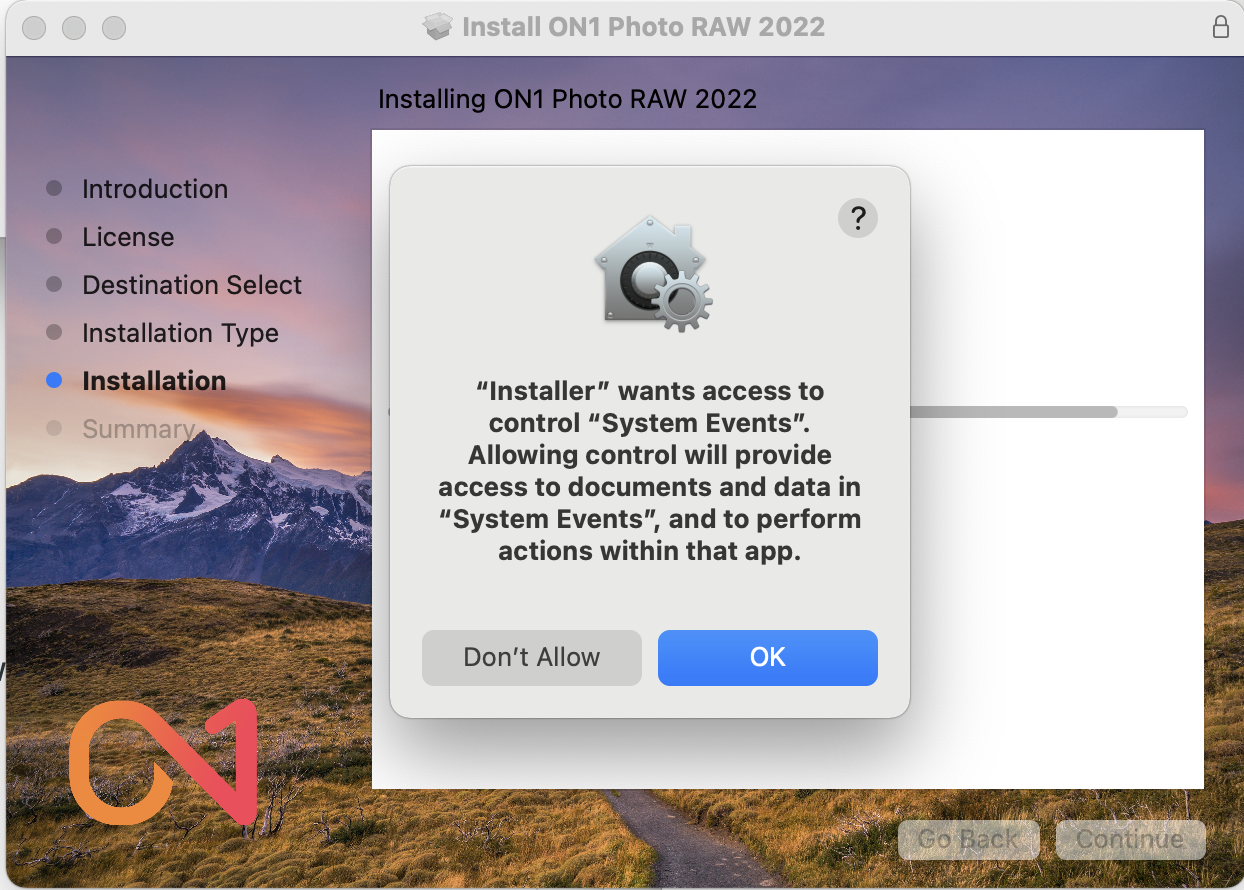Select the Introduction step in sidebar
The image size is (1244, 890).
(x=155, y=189)
